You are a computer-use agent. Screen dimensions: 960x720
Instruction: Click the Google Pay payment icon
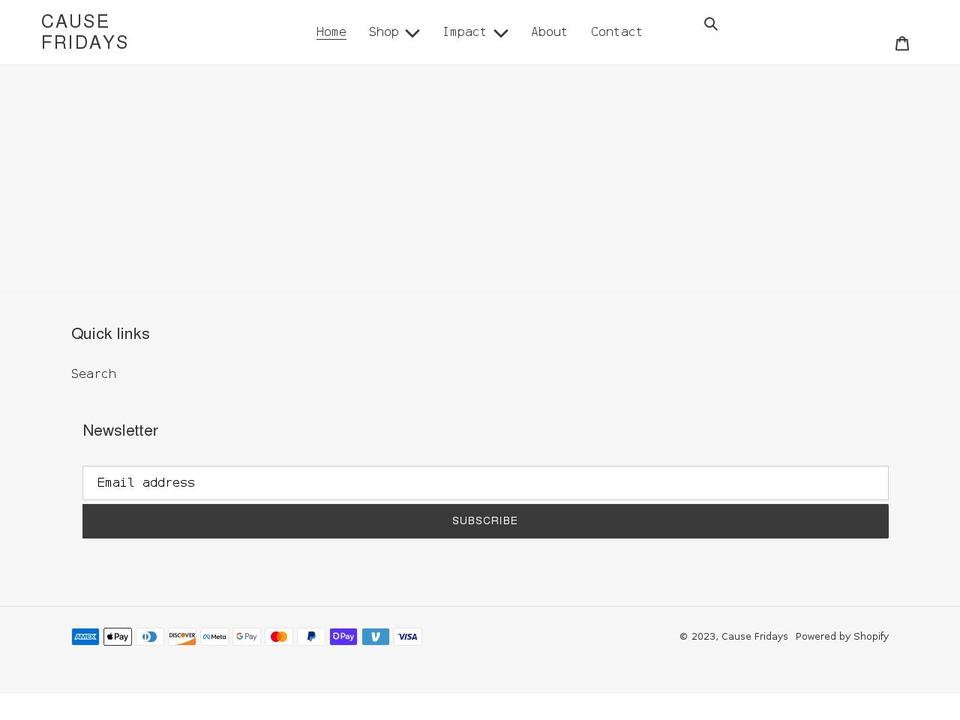click(x=247, y=637)
